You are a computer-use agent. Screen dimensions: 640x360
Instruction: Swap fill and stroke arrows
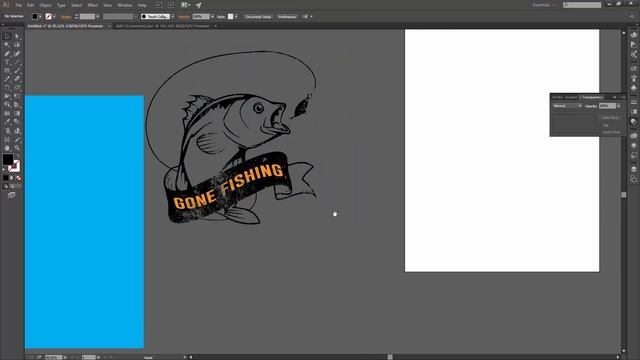click(17, 156)
